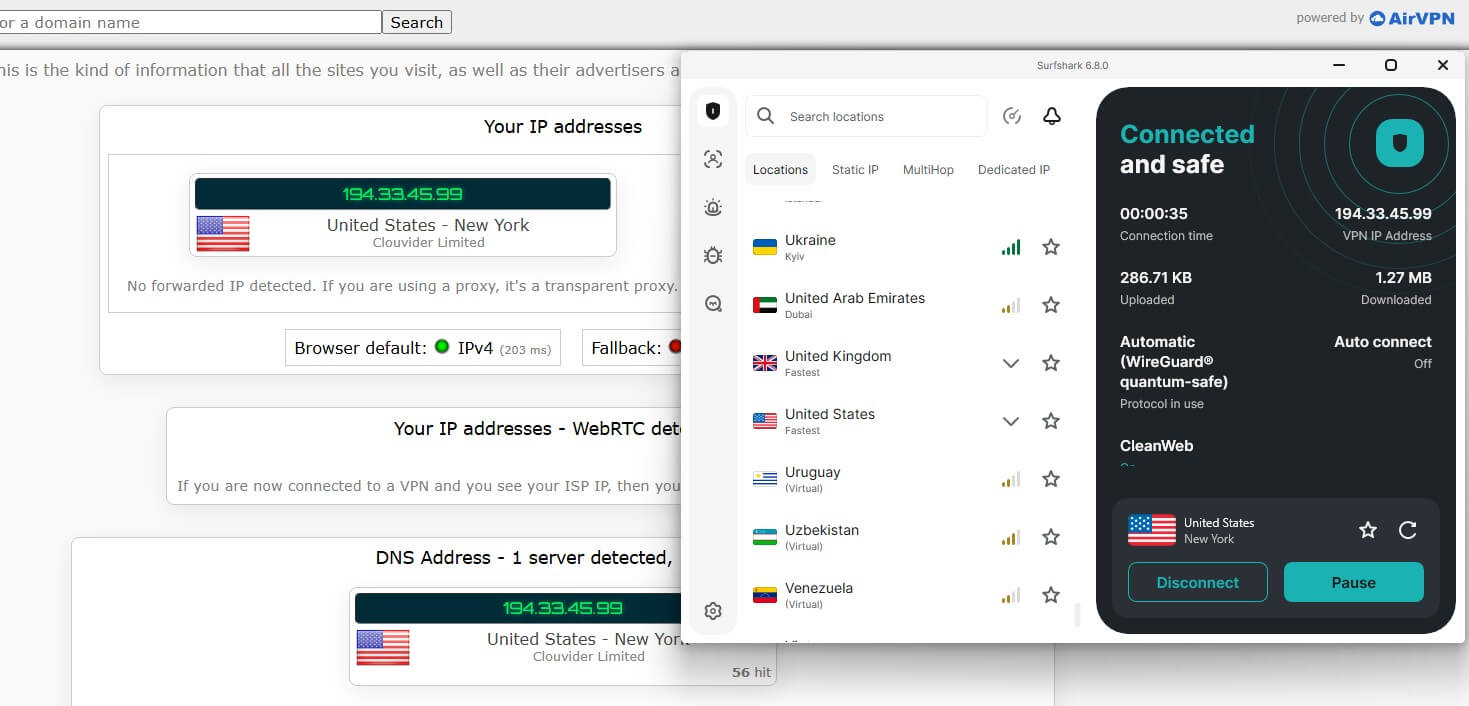Minimize the Surfshark window
The width and height of the screenshot is (1469, 706).
point(1339,65)
